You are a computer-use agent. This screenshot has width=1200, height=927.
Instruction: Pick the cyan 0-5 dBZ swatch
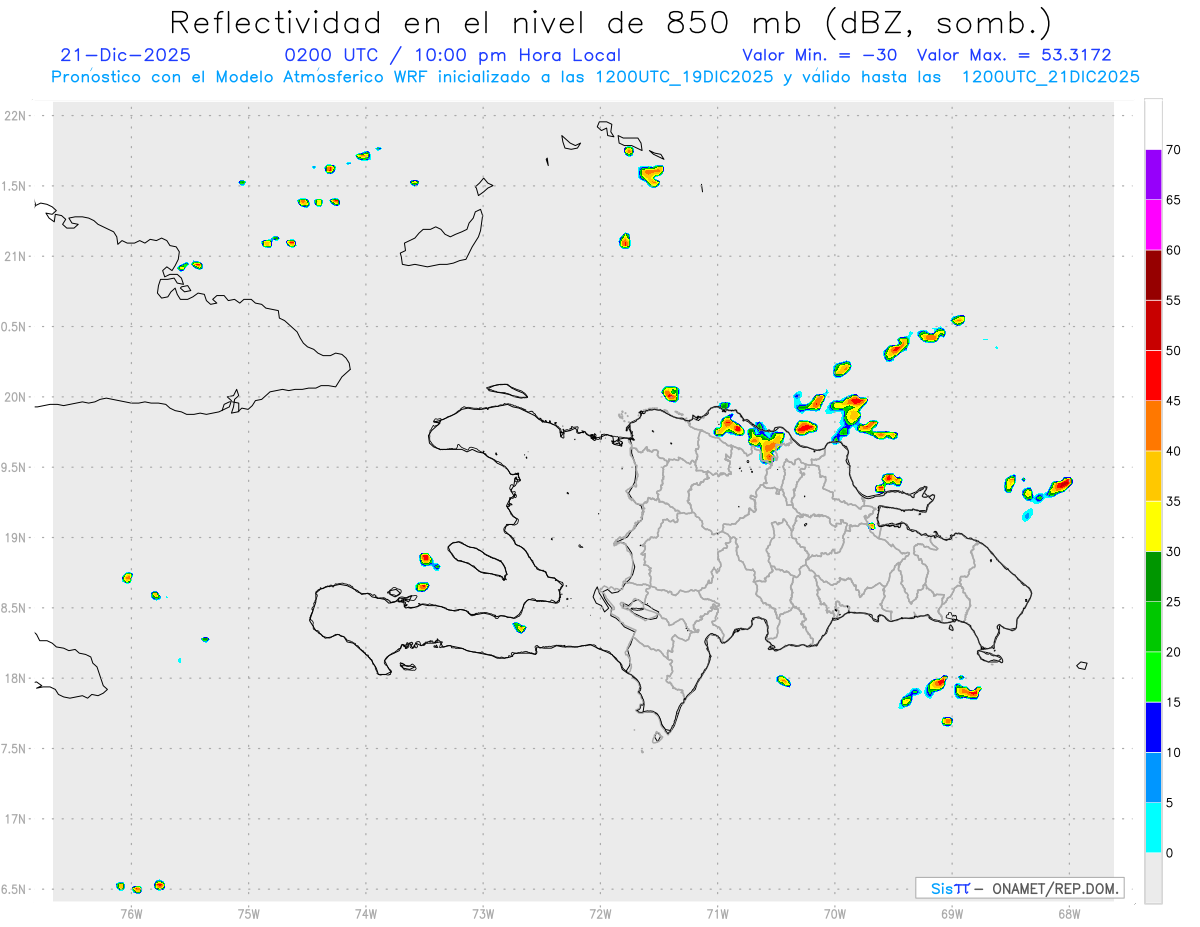point(1153,828)
